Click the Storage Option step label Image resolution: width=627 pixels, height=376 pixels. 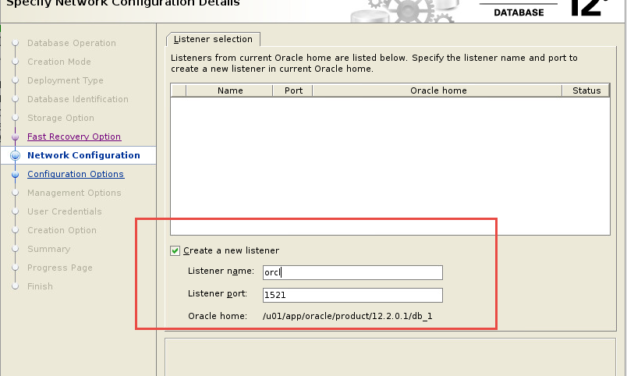click(61, 118)
